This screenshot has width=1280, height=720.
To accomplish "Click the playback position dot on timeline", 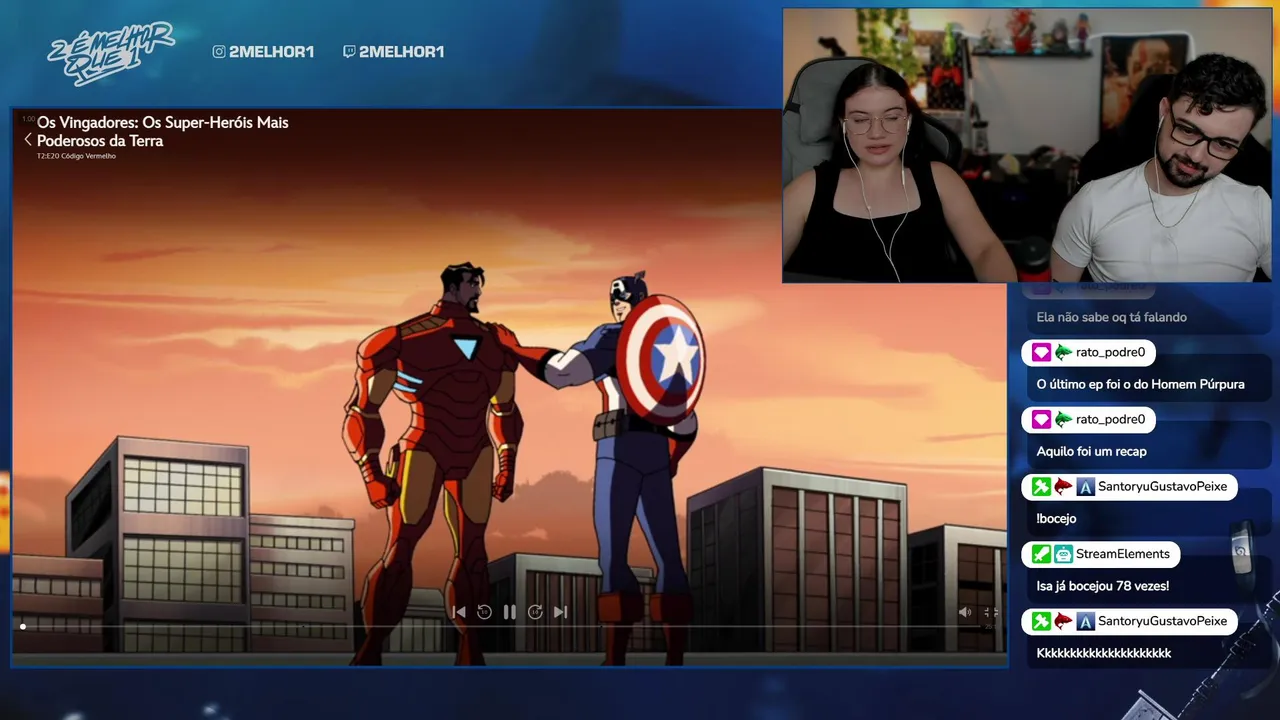I will click(x=23, y=627).
